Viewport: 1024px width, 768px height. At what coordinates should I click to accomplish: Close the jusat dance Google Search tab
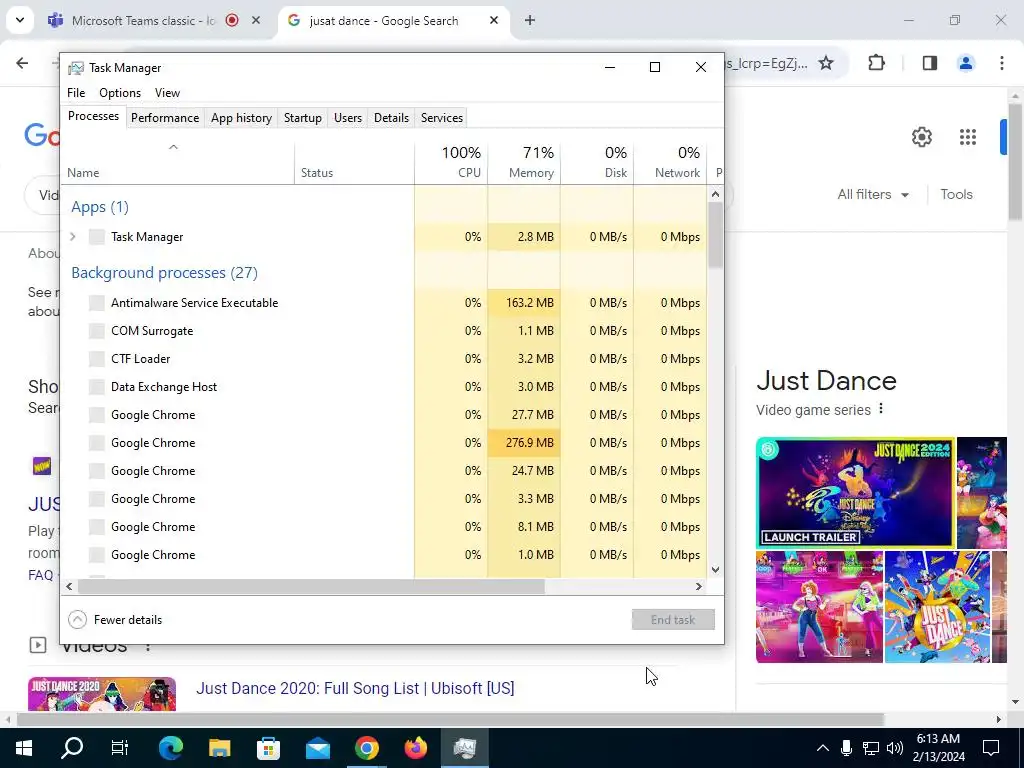tap(494, 20)
